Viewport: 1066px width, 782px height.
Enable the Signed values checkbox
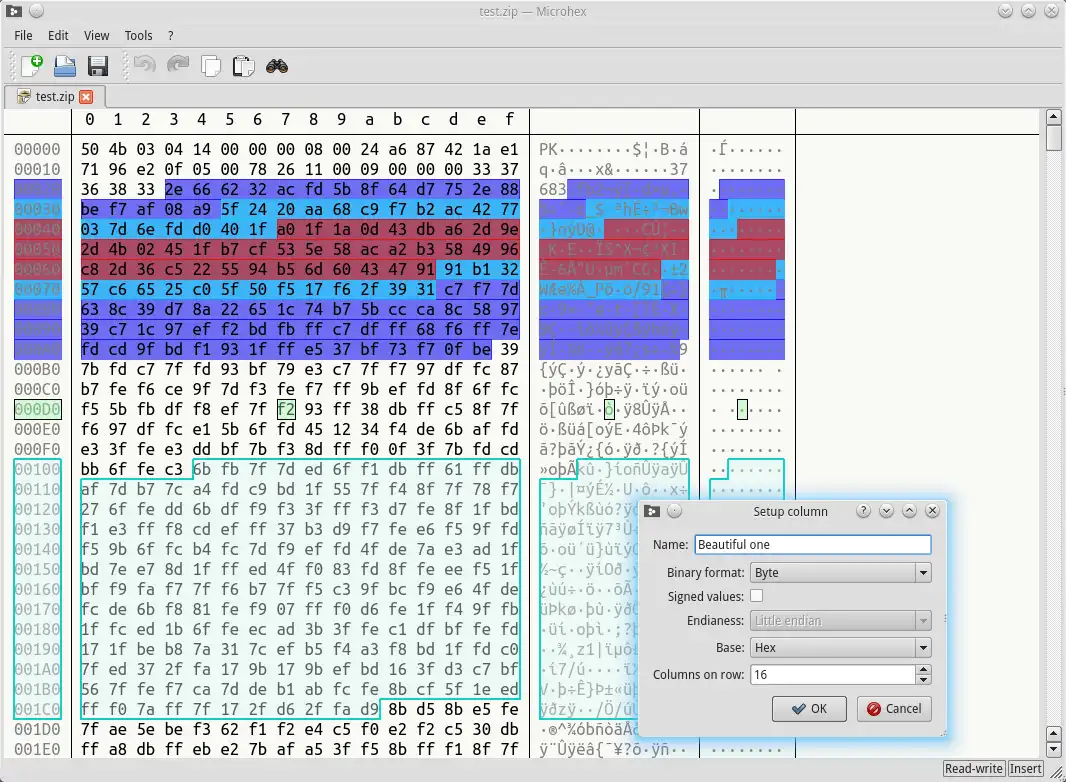(x=757, y=596)
